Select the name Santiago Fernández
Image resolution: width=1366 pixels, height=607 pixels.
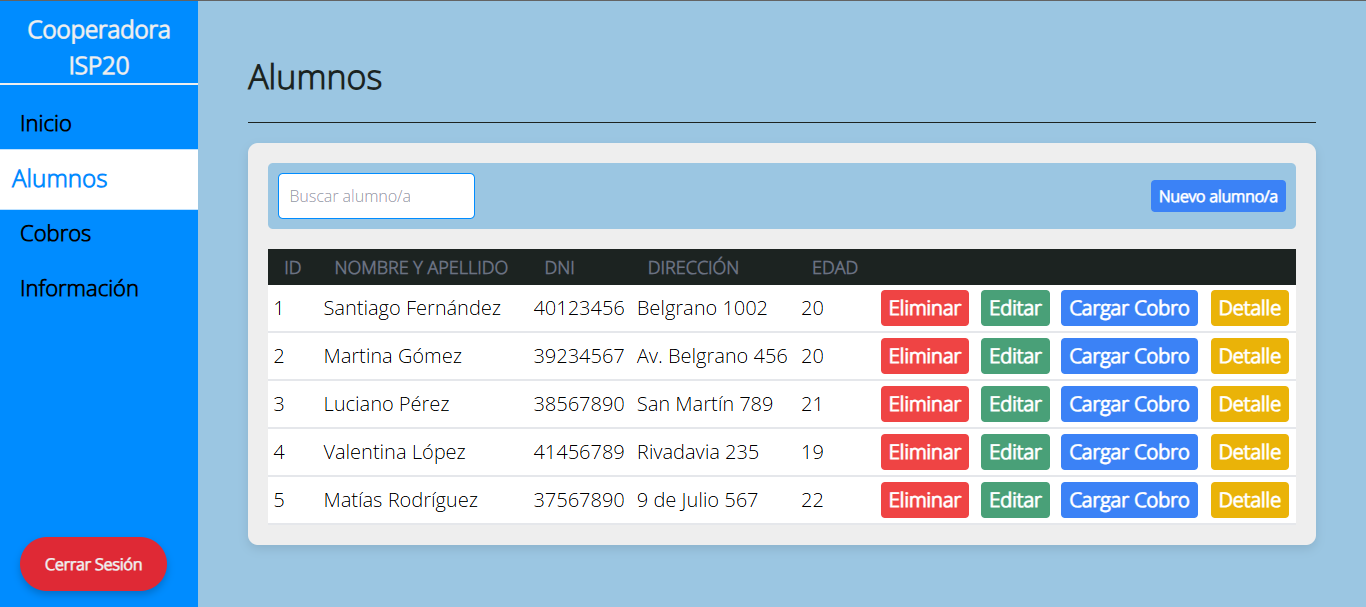412,308
